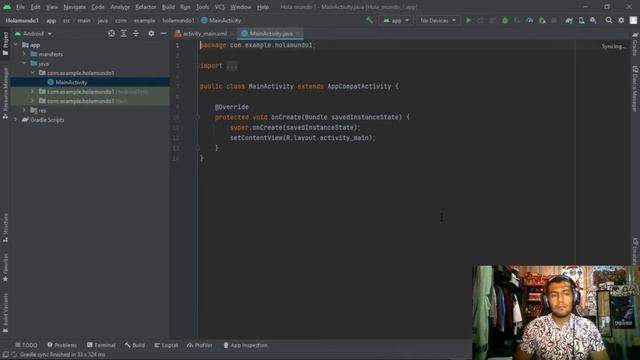Open the AVD Device Manager icon
640x360 pixels.
[581, 20]
